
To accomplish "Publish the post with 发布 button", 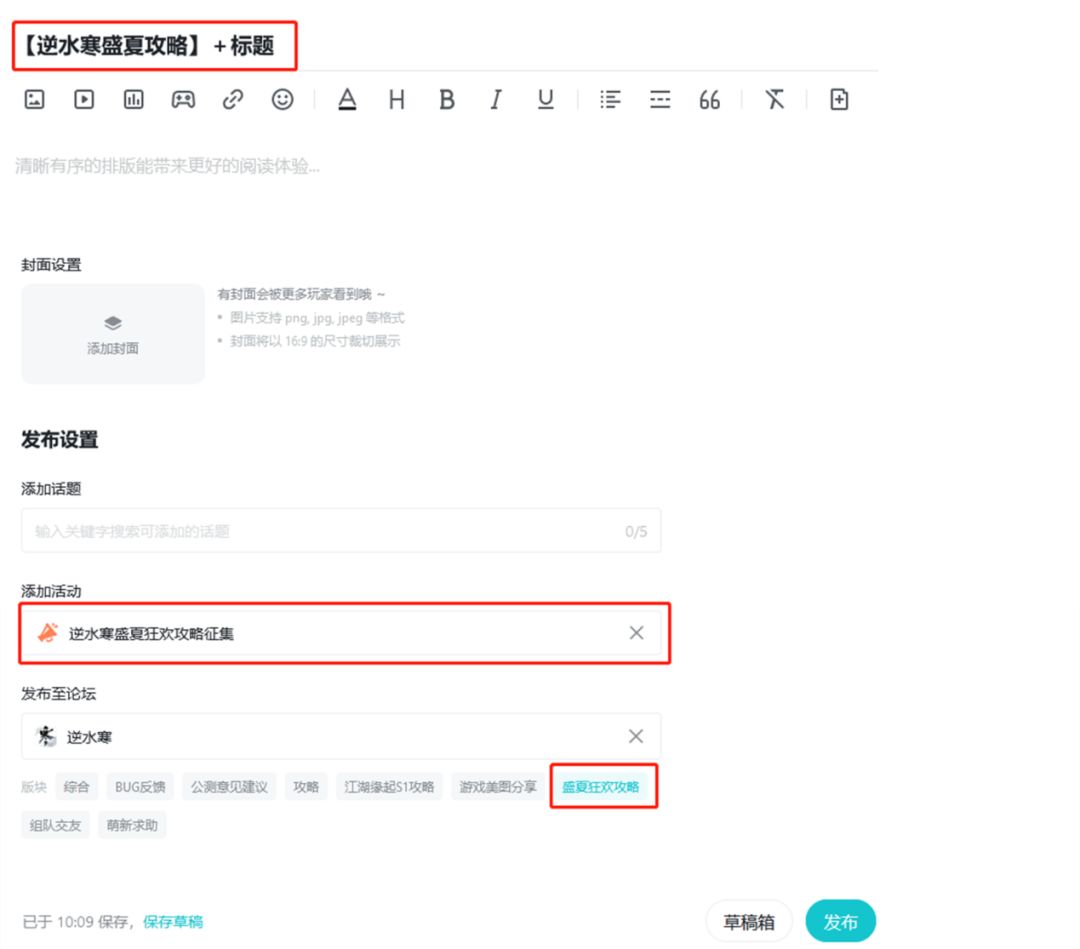I will (840, 921).
